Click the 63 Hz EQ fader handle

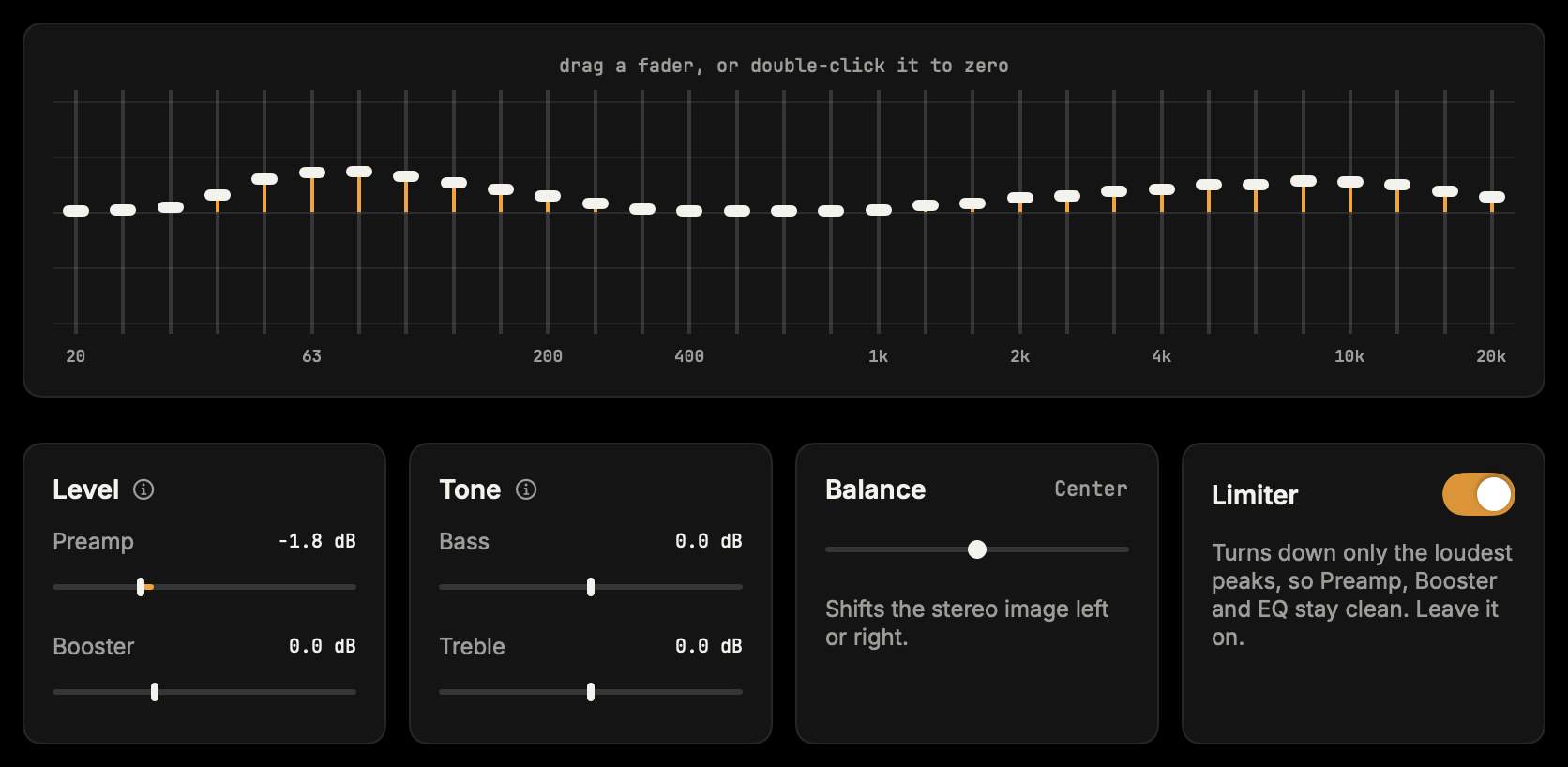click(x=312, y=173)
